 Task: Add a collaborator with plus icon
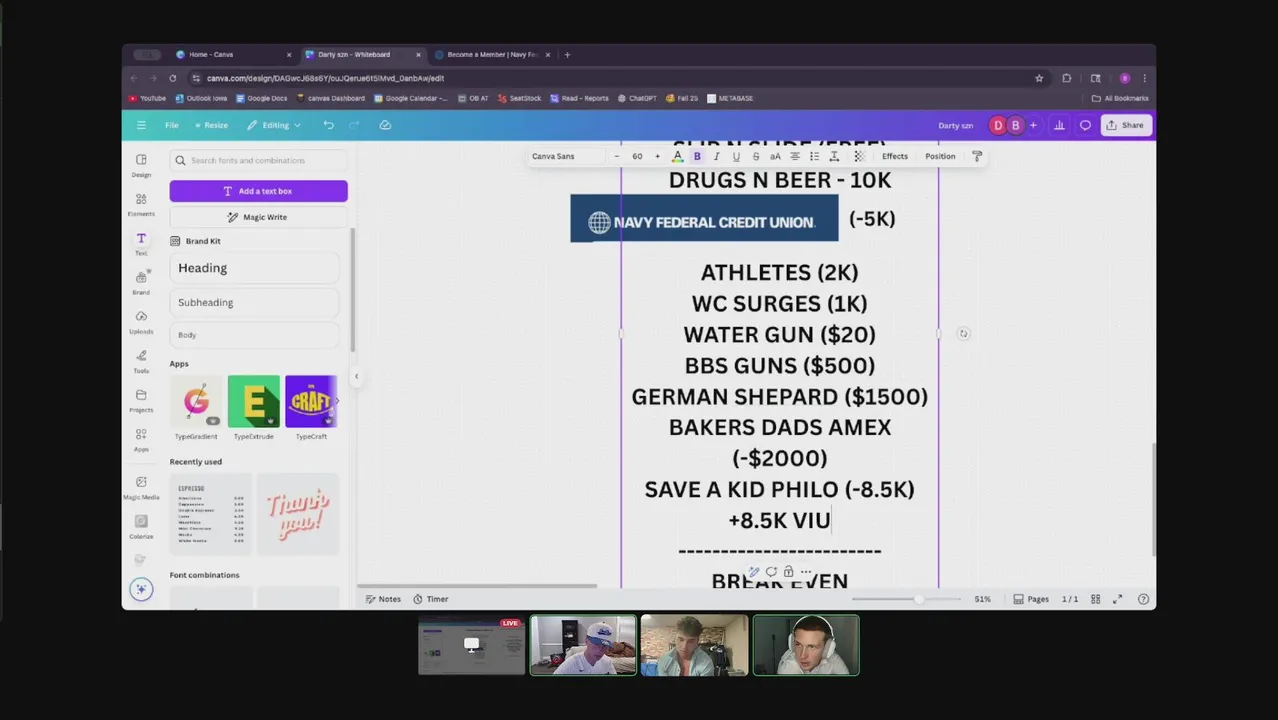tap(1033, 125)
